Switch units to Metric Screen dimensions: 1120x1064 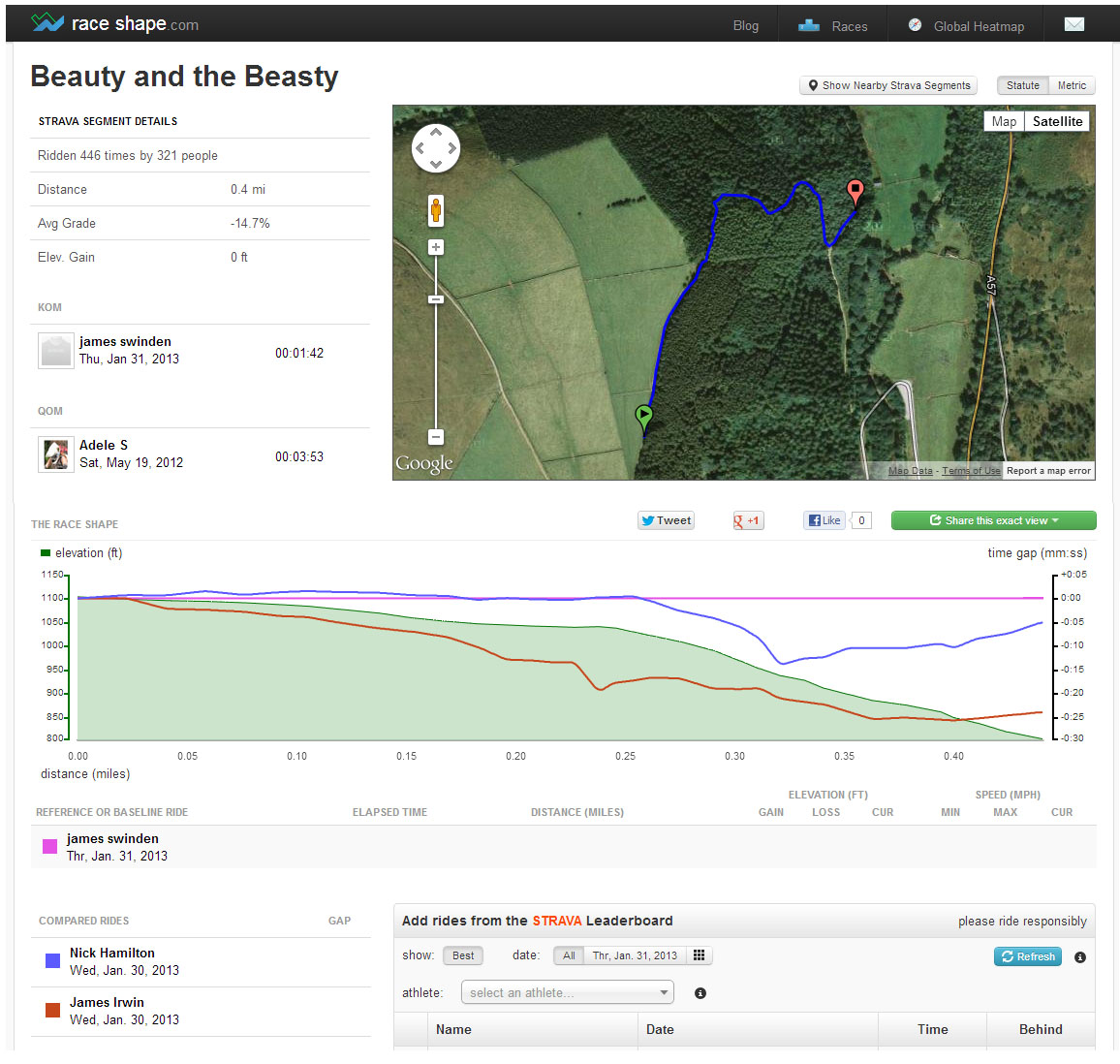(x=1071, y=85)
